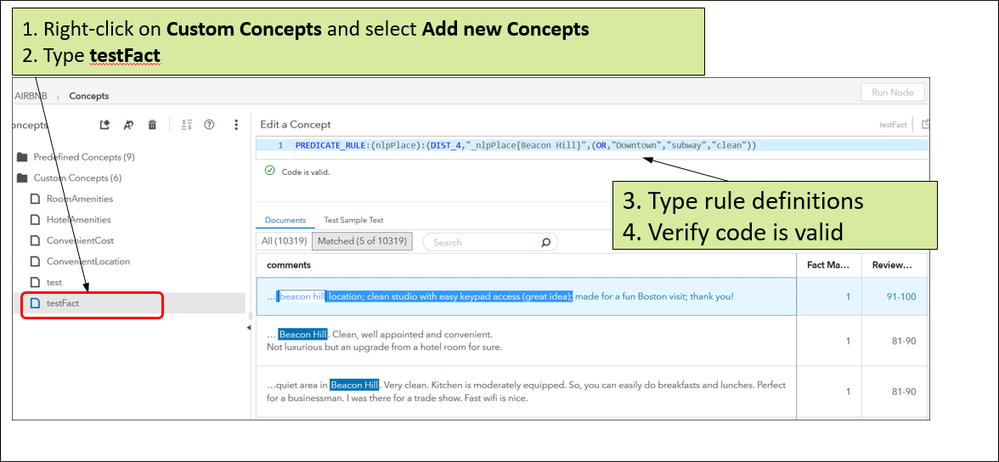Click the panel splitter handle beside the concepts list
This screenshot has width=999, height=462.
(x=251, y=320)
